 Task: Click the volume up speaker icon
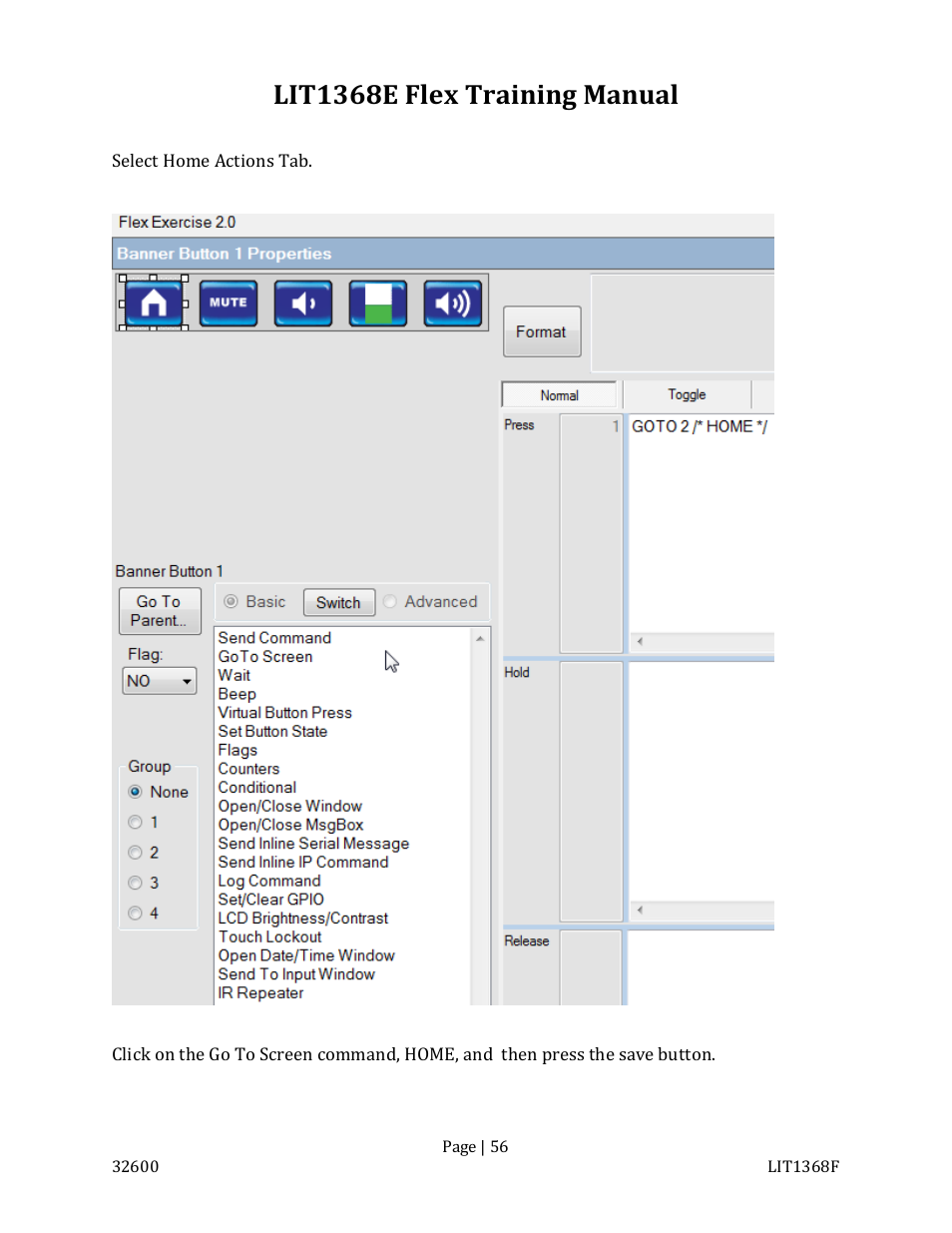pyautogui.click(x=453, y=303)
